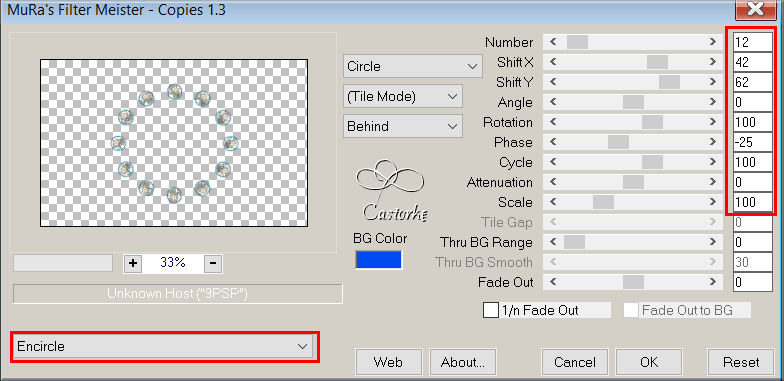Click right arrow of Number slider
784x381 pixels.
coord(713,42)
